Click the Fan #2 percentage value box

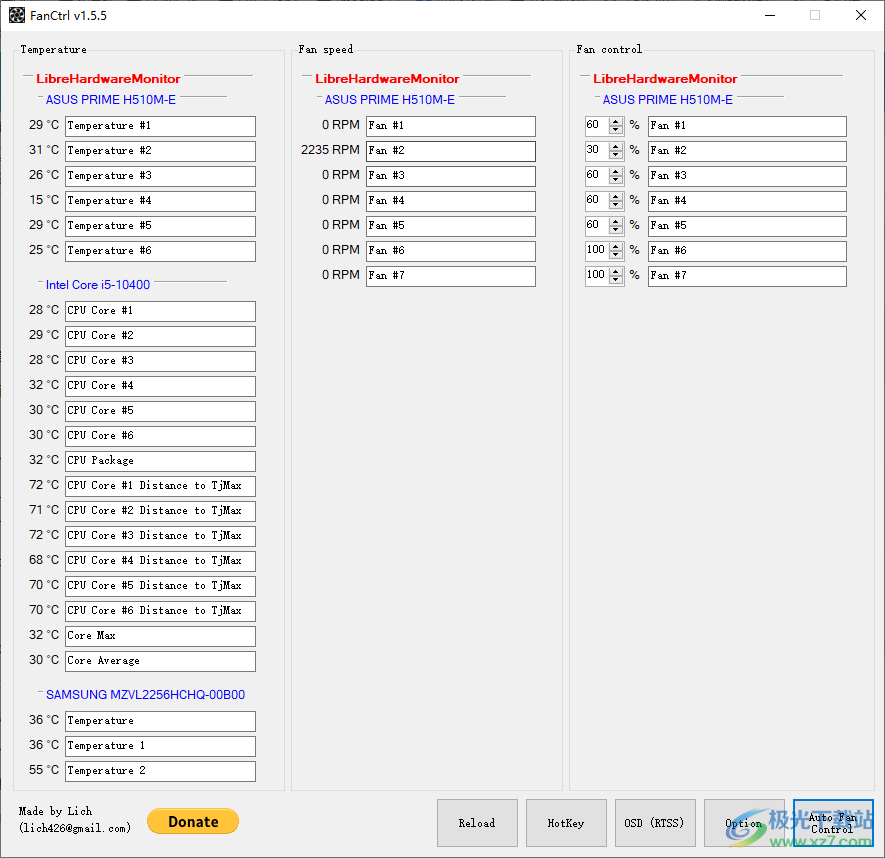click(x=595, y=151)
